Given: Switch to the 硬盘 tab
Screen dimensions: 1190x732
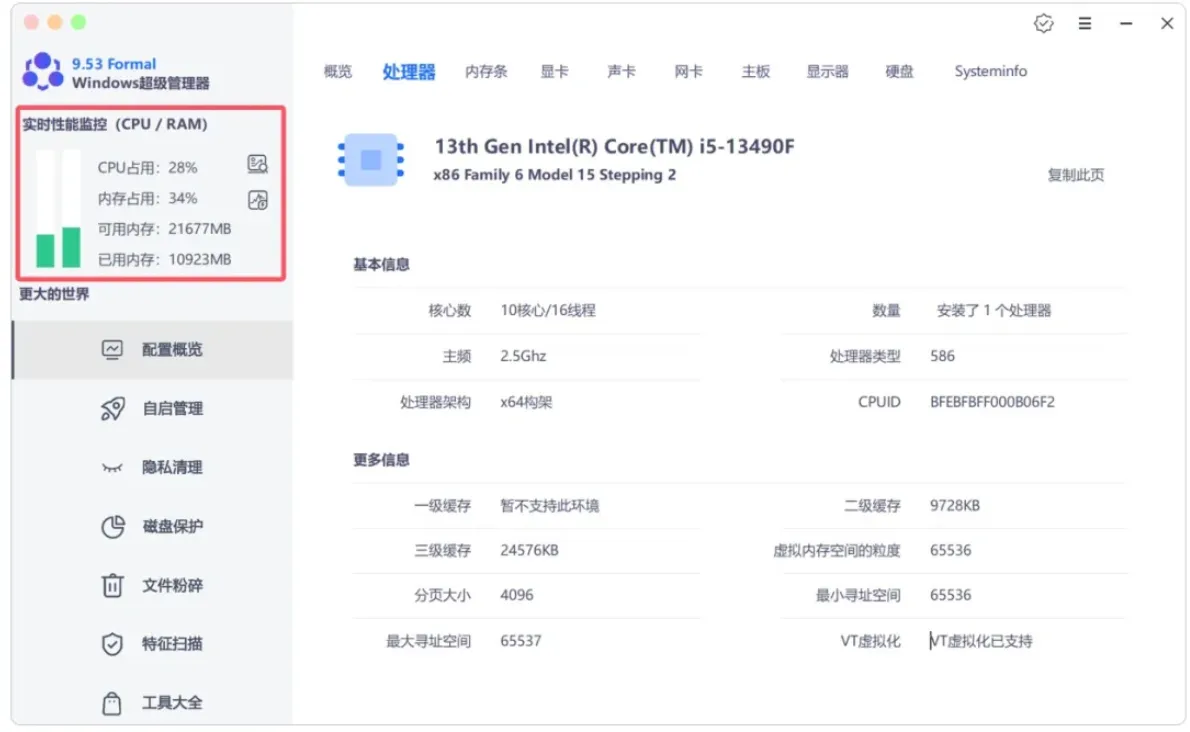Looking at the screenshot, I should [x=899, y=72].
